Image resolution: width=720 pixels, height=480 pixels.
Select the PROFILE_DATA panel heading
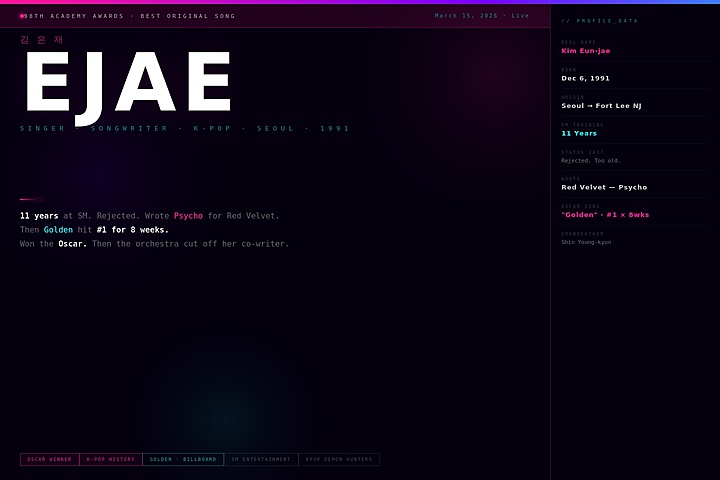(x=599, y=21)
